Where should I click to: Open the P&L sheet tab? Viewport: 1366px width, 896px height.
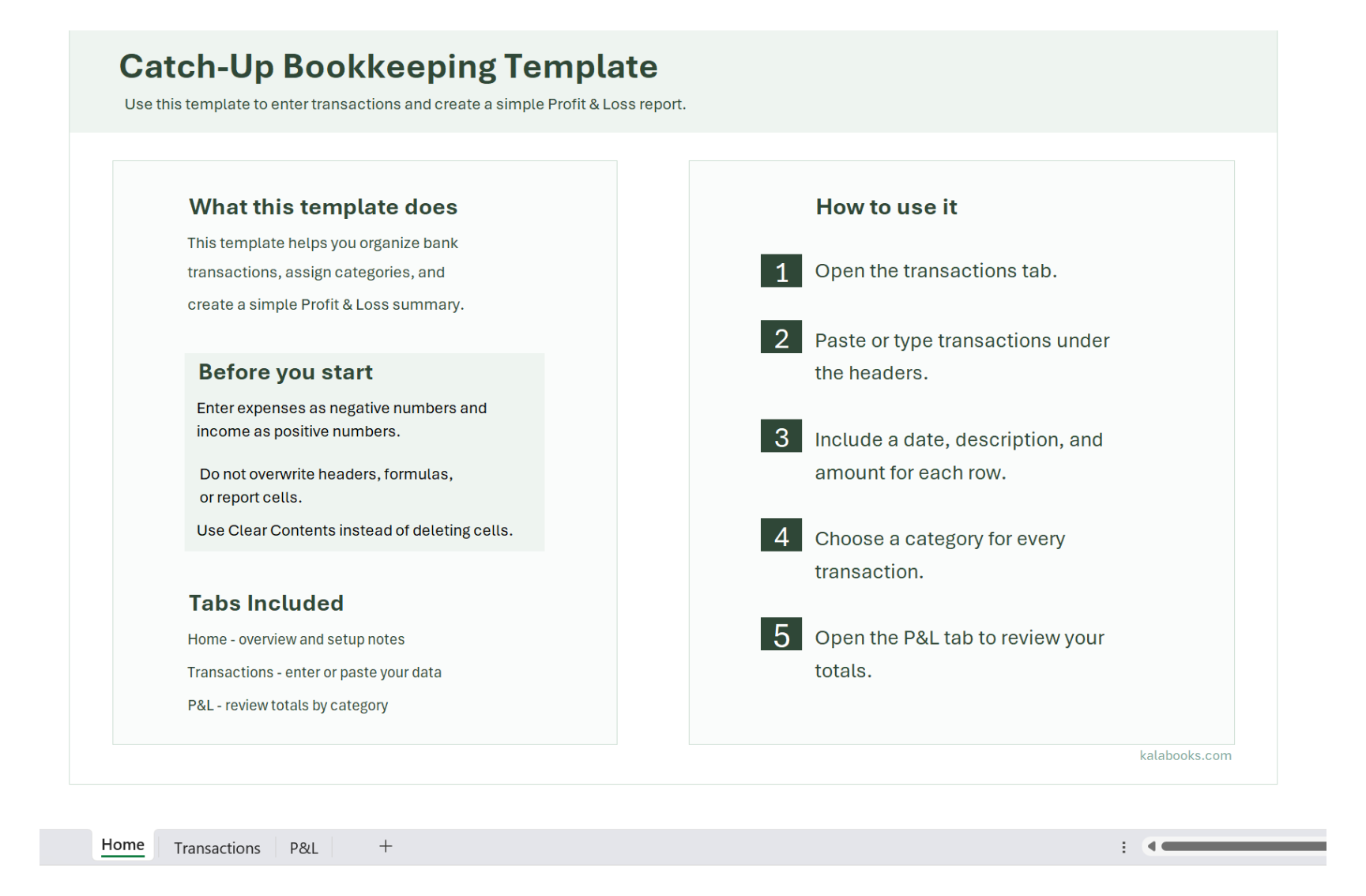click(303, 848)
